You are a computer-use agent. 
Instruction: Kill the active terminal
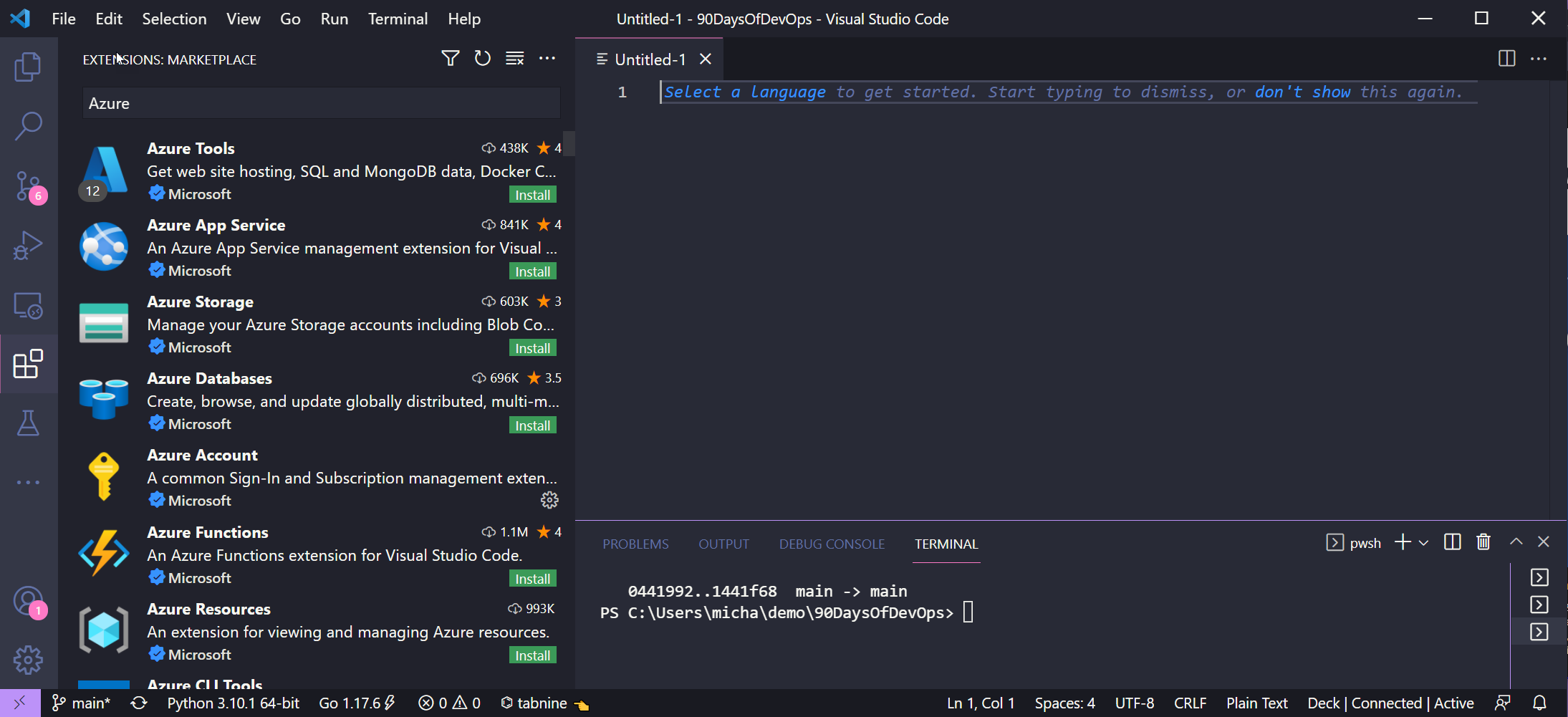1483,542
